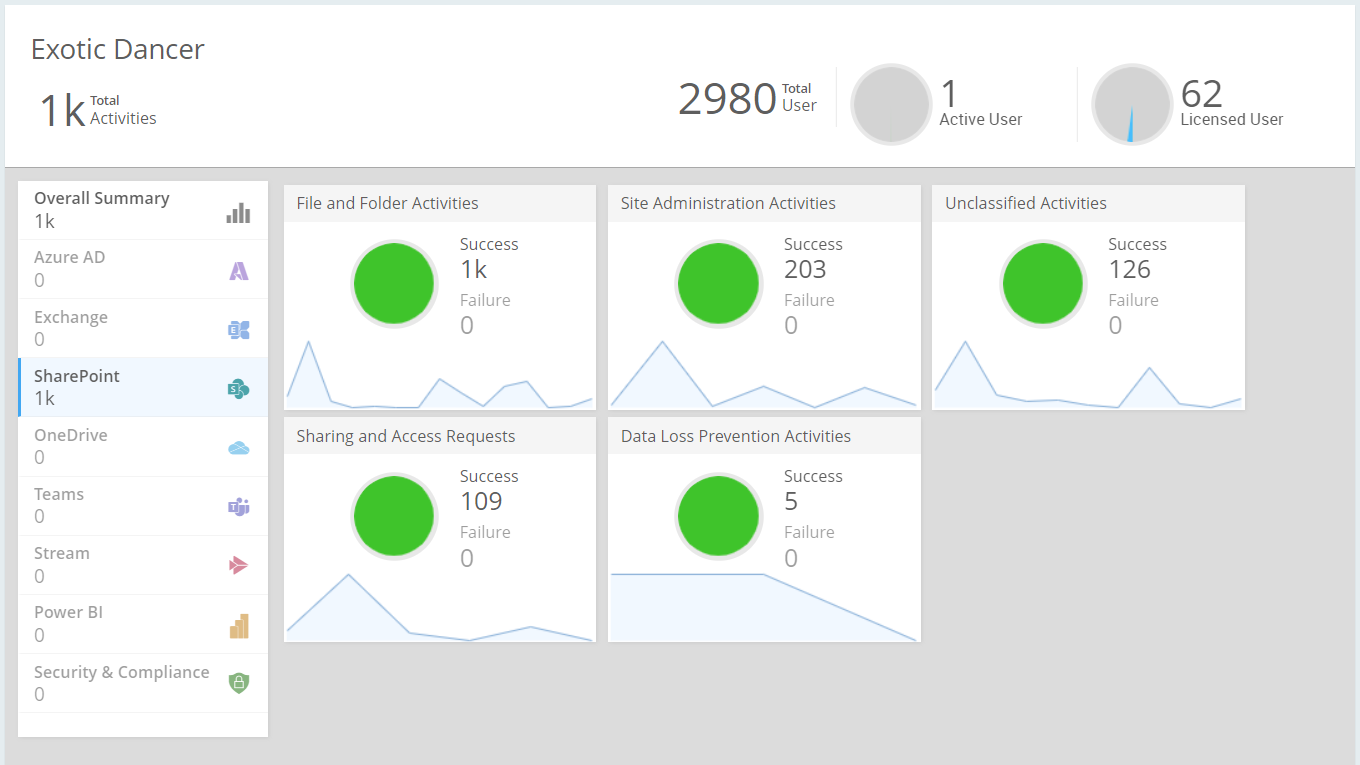Image resolution: width=1360 pixels, height=765 pixels.
Task: Click the Exchange icon in sidebar
Action: pos(238,330)
